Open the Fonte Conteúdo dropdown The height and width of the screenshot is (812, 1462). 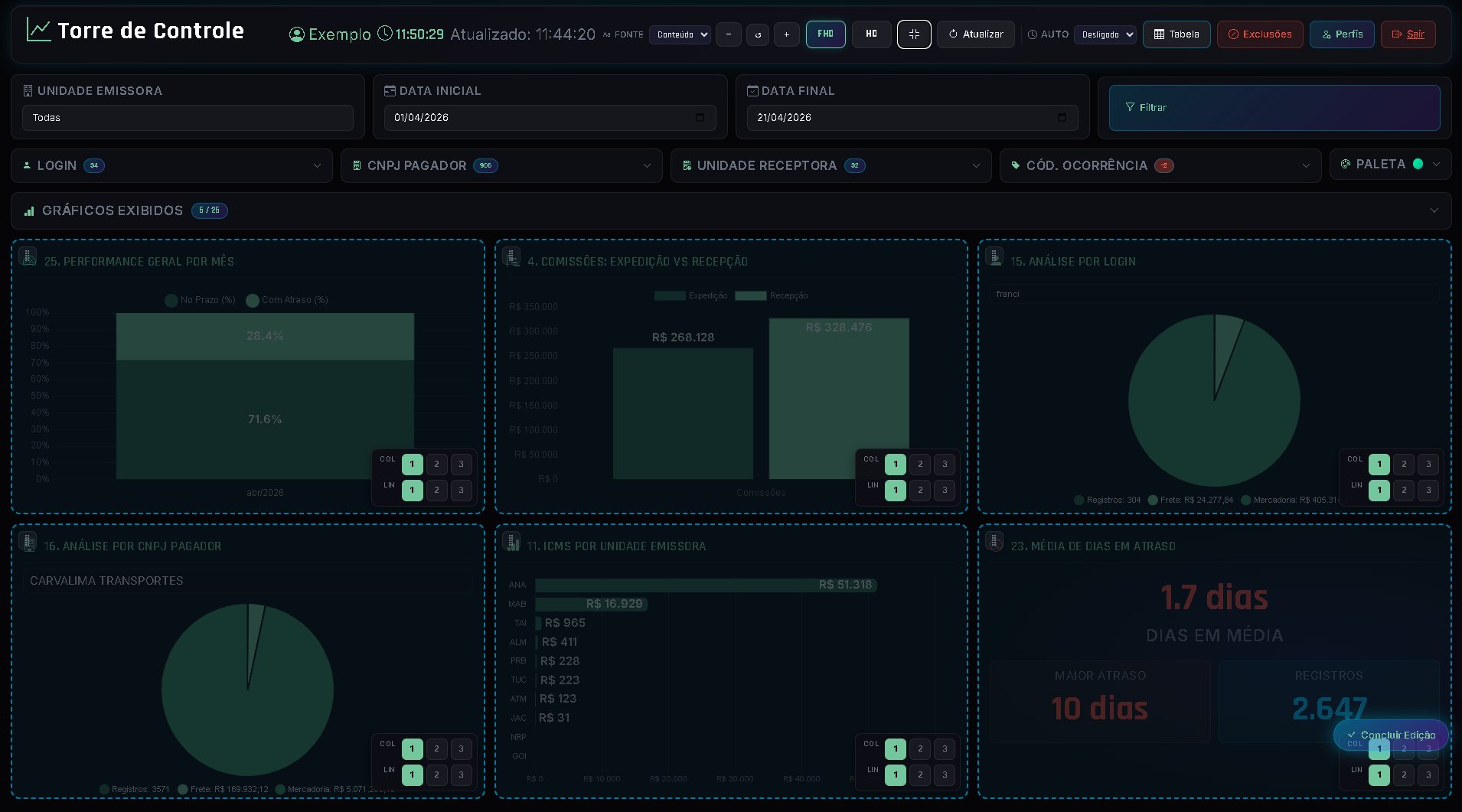point(680,34)
